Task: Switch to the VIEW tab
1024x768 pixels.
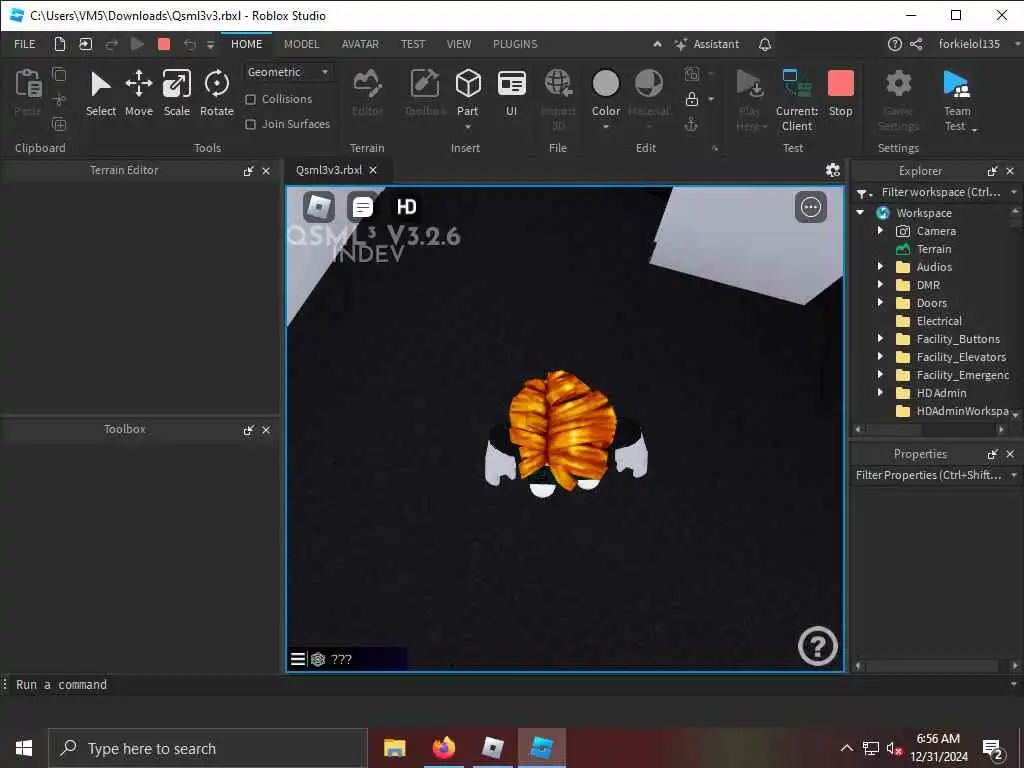Action: coord(458,44)
